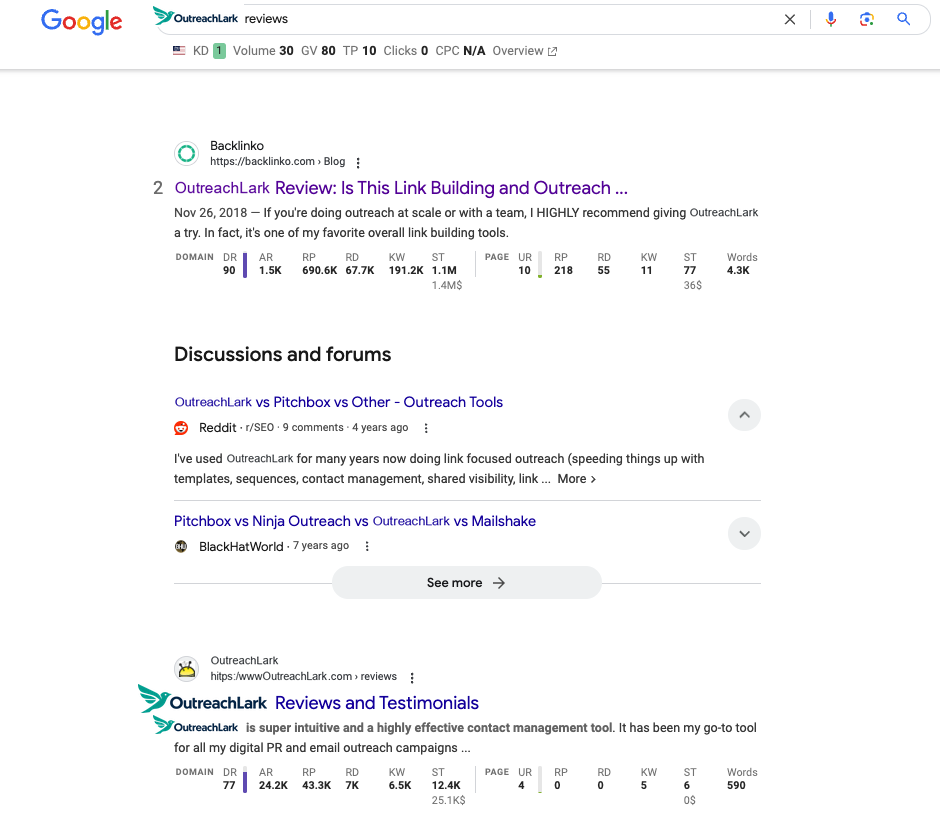Click Backlinko page UR 10 value
The height and width of the screenshot is (821, 940).
[x=525, y=270]
